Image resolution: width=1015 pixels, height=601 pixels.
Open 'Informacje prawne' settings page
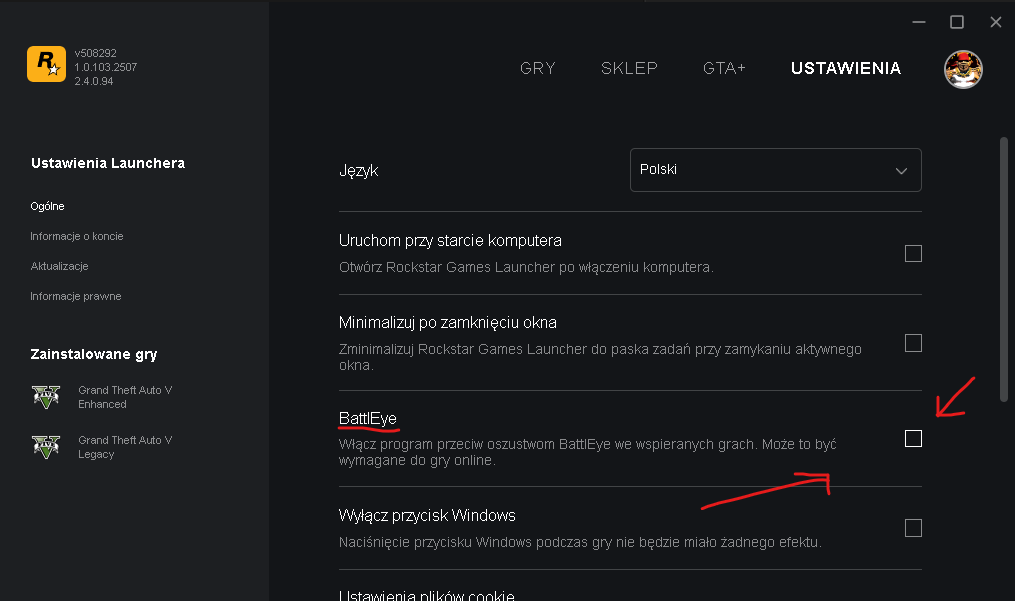[75, 296]
